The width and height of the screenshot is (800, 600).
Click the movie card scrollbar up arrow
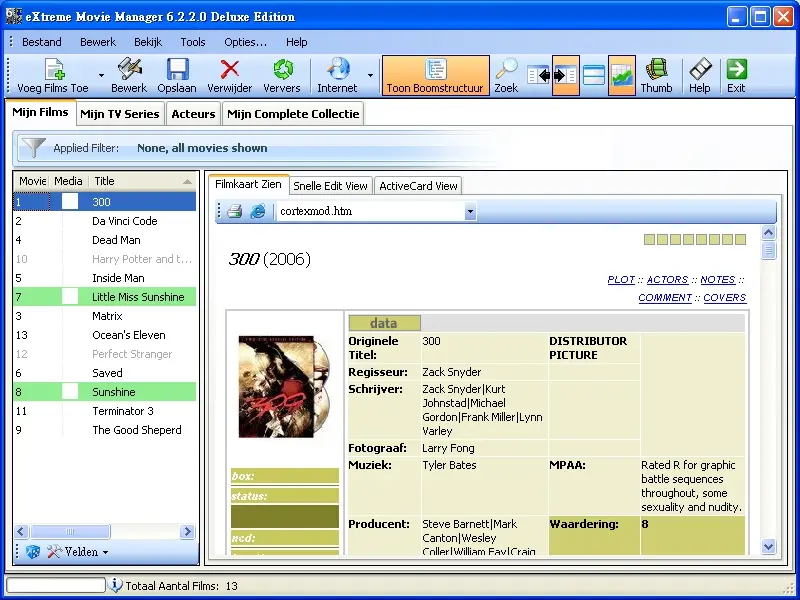768,233
